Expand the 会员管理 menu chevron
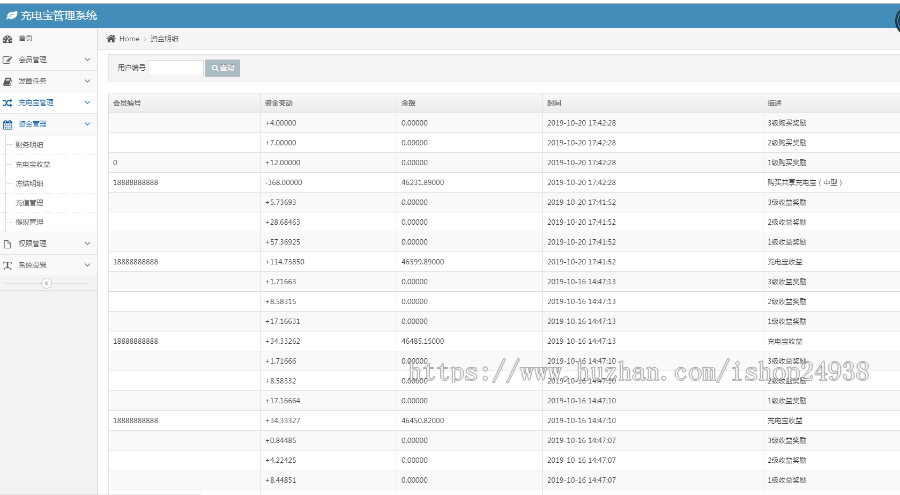The height and width of the screenshot is (495, 900). tap(87, 60)
